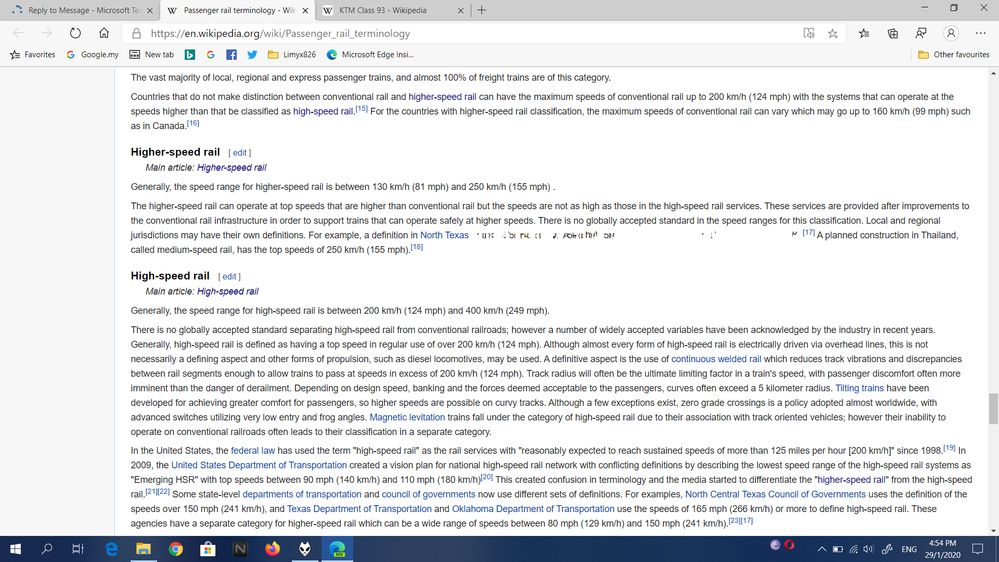Open the Favorites bookmark bar item

click(x=32, y=55)
